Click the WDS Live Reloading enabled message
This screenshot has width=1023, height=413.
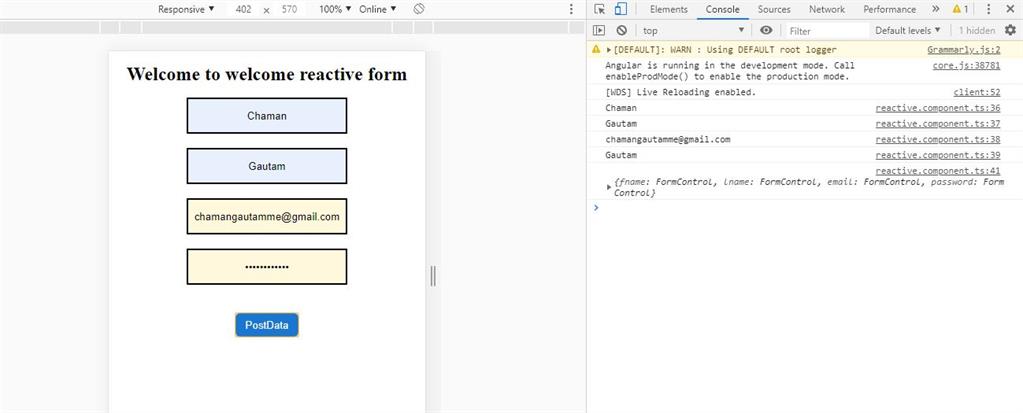pyautogui.click(x=680, y=92)
